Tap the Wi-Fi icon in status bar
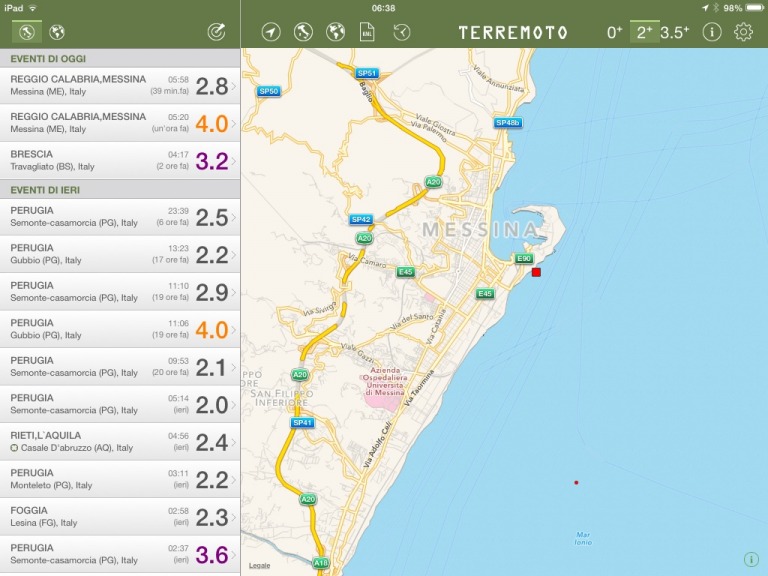Screen dimensions: 768x576 [33, 8]
